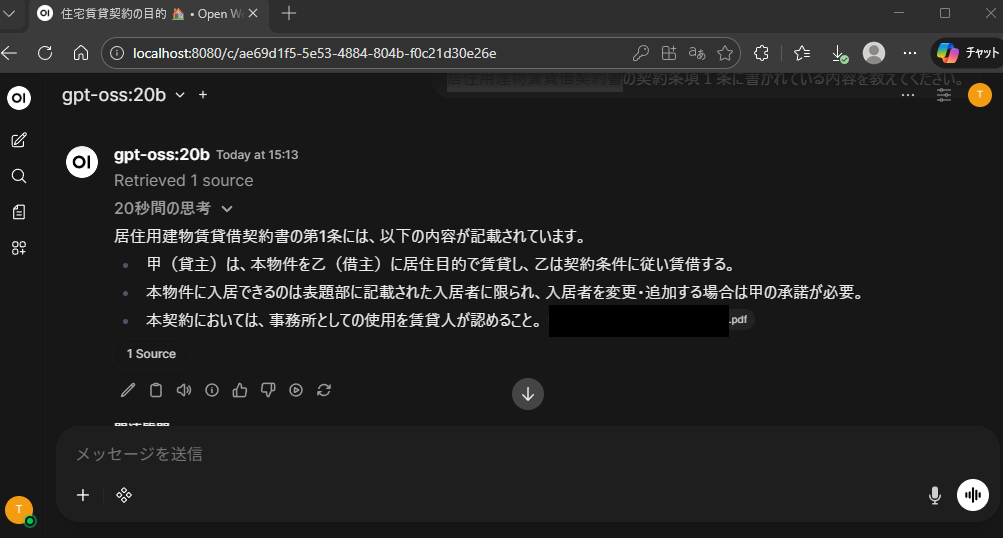This screenshot has height=538, width=1003.
Task: Regenerate the response
Action: [x=324, y=390]
